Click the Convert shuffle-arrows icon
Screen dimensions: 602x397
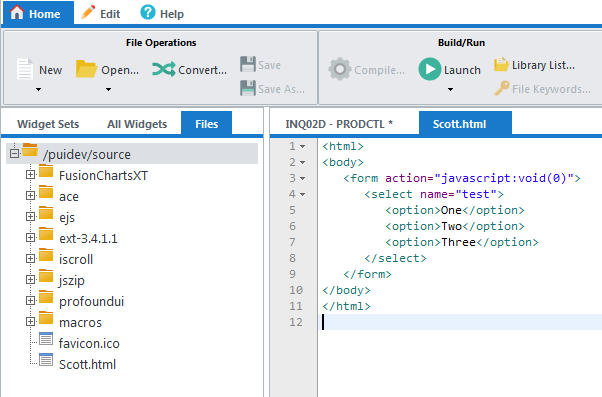click(164, 69)
